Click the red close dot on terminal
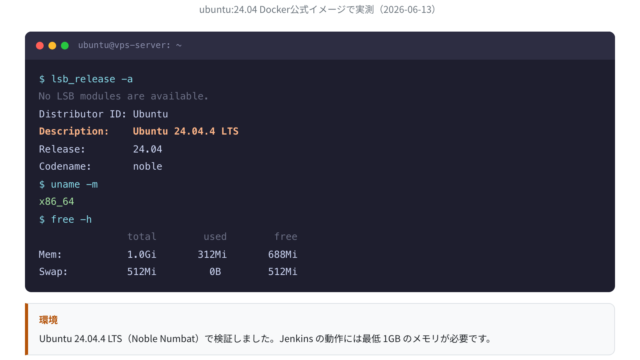640x360 pixels. (40, 46)
